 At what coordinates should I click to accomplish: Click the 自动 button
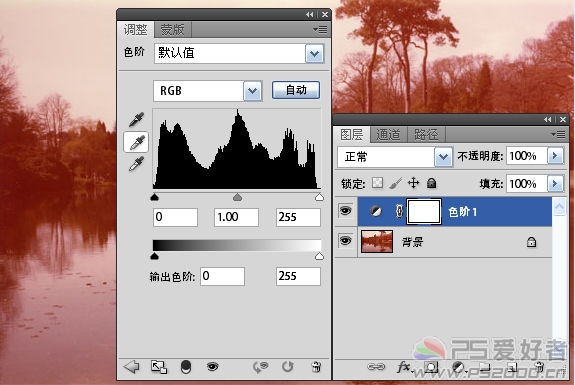(x=296, y=90)
